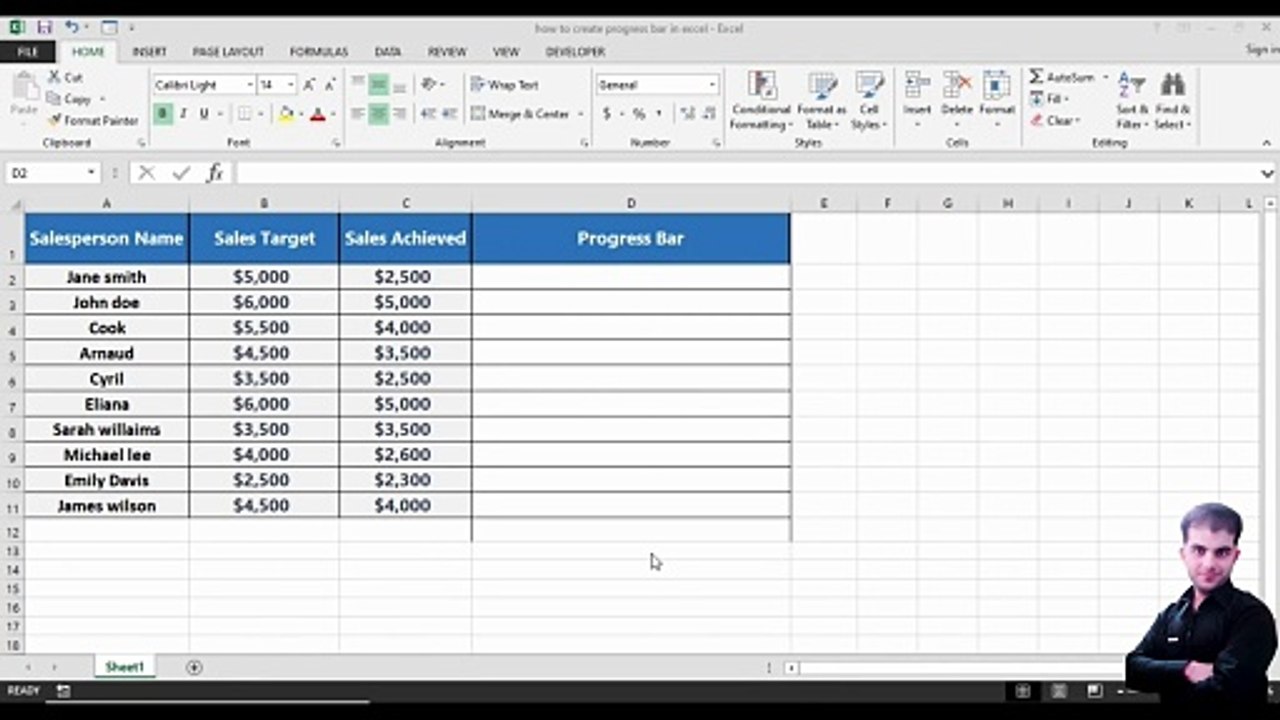Open the font size 14 dropdown

(290, 85)
